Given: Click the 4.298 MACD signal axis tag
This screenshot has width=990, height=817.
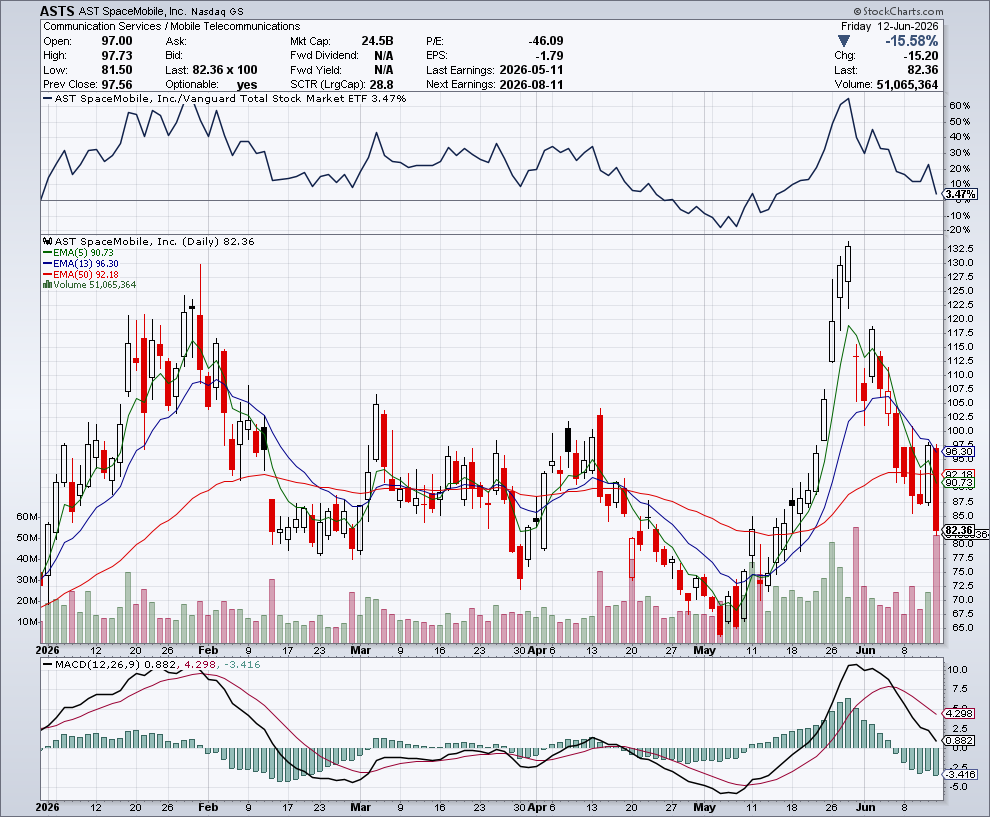Looking at the screenshot, I should point(958,713).
